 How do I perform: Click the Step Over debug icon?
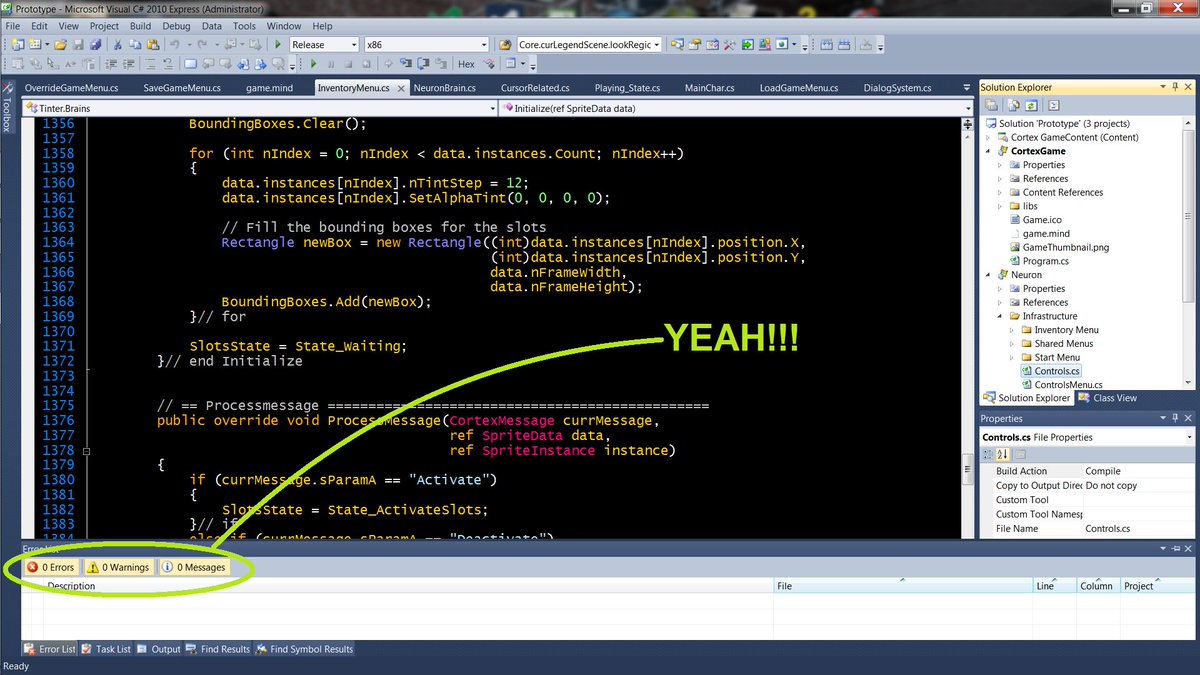click(423, 64)
